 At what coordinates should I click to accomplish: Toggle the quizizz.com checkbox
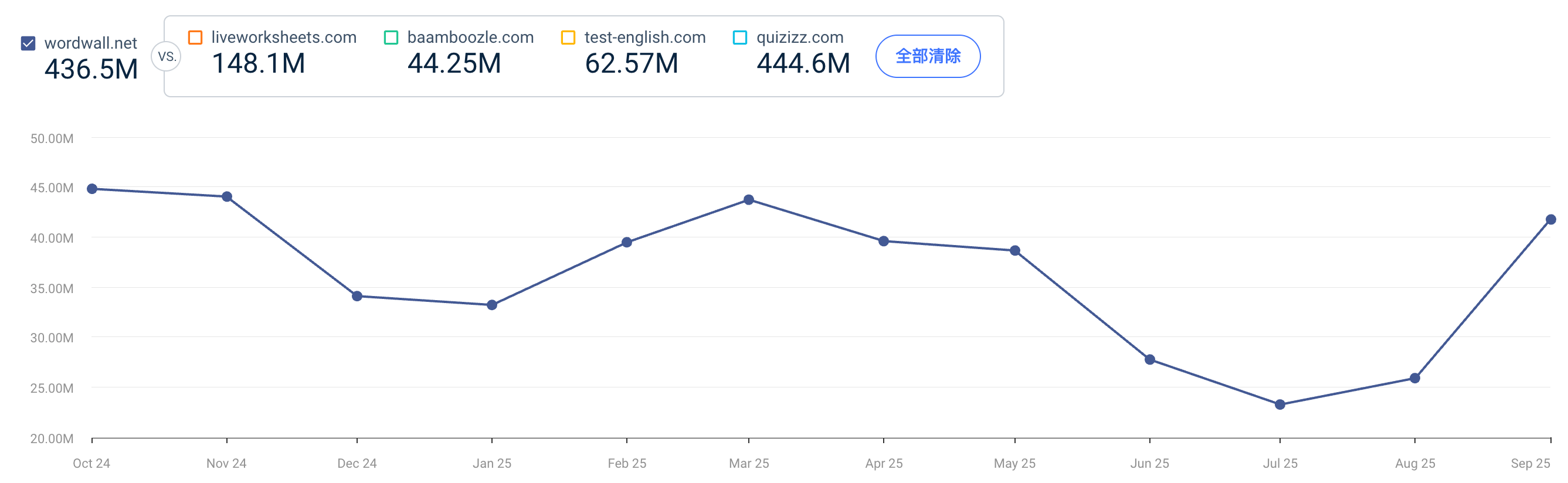coord(740,38)
